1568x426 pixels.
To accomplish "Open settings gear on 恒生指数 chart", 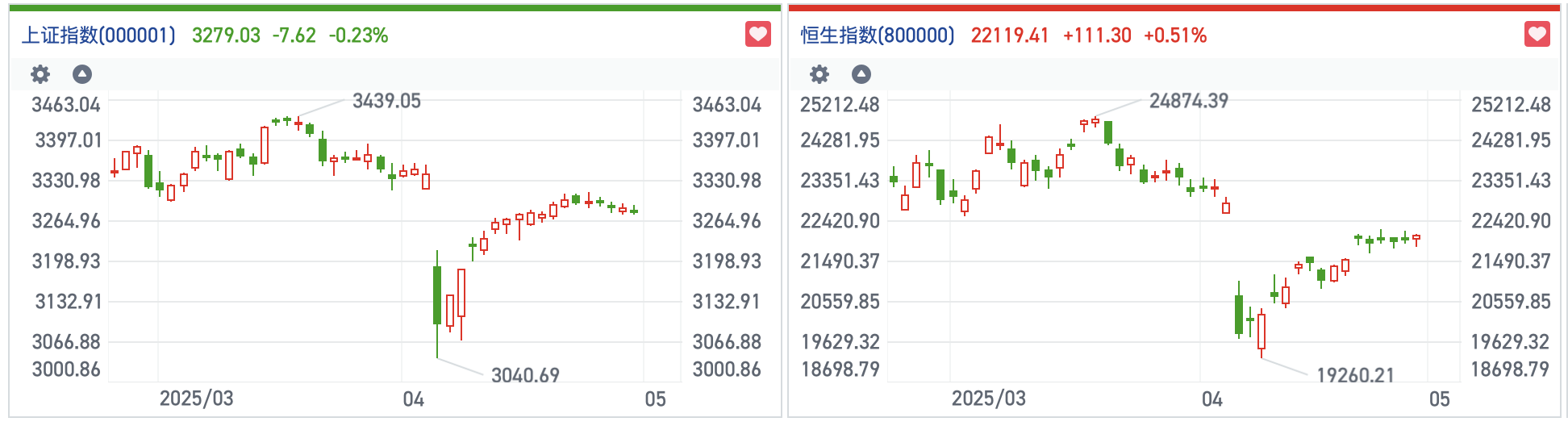I will click(x=819, y=75).
